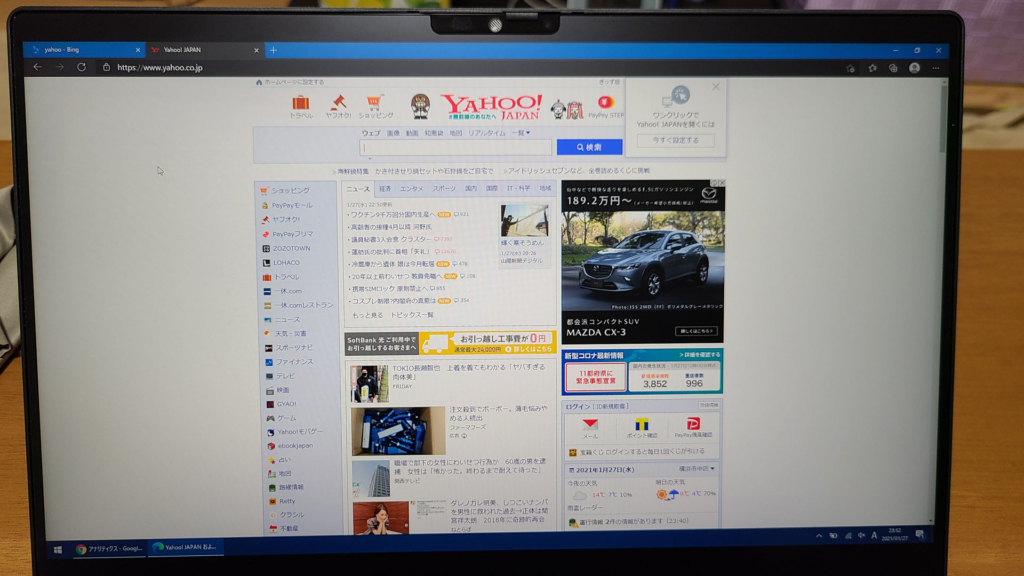
Task: Open the browser profile avatar icon
Action: pos(914,68)
